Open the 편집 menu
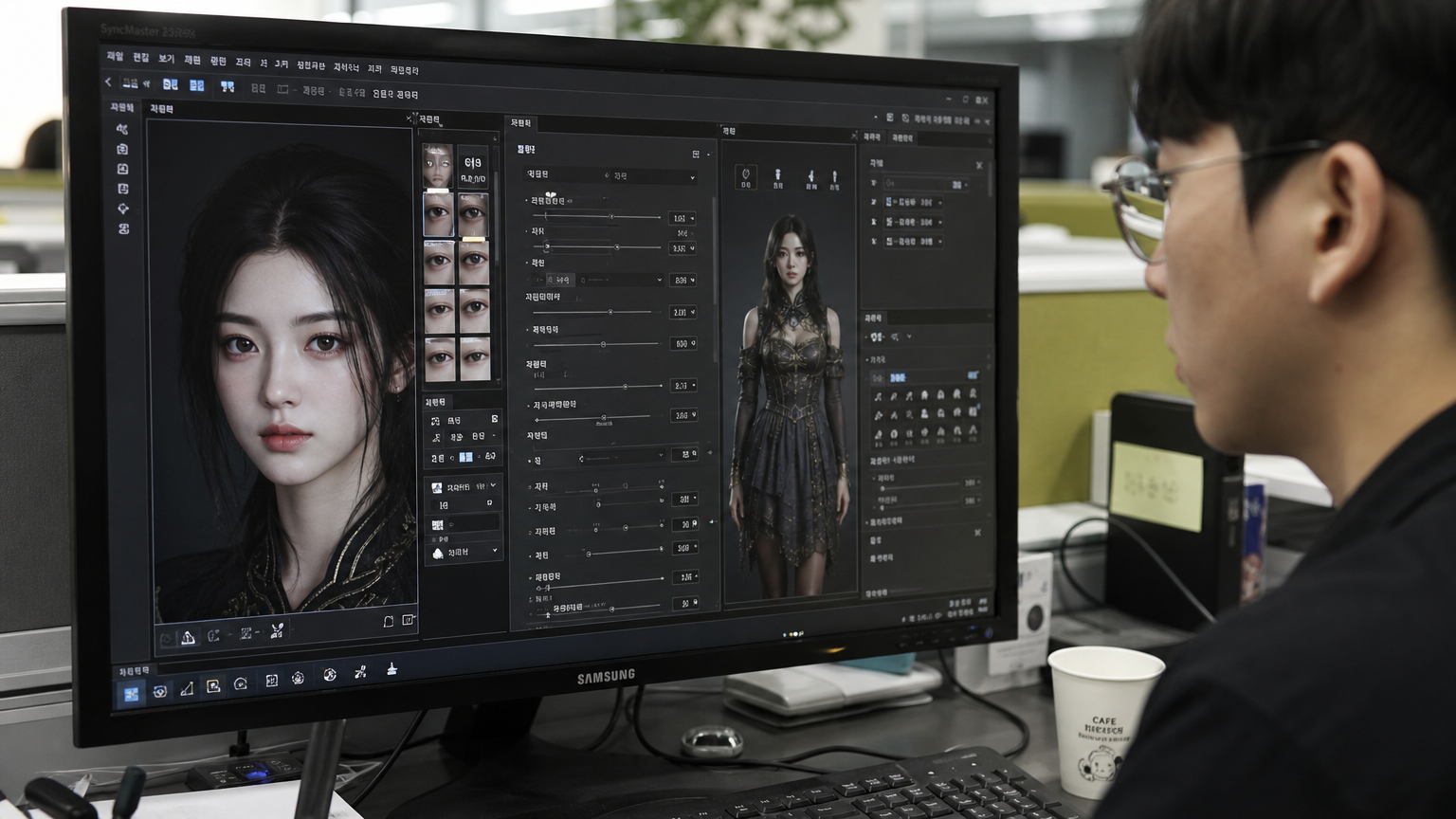The height and width of the screenshot is (819, 1456). [141, 57]
